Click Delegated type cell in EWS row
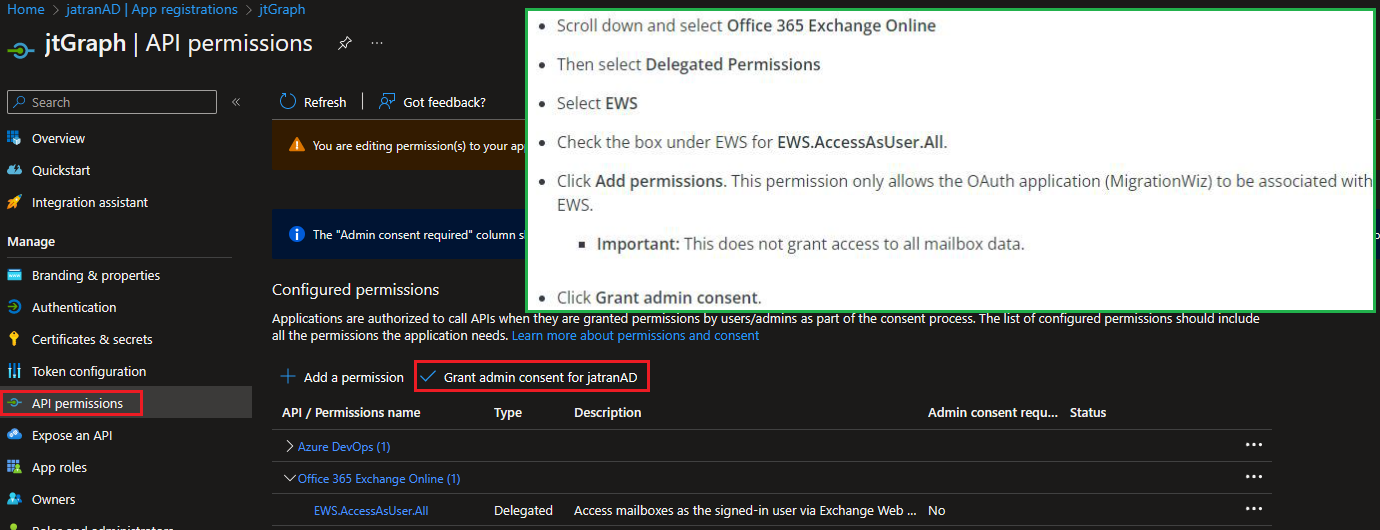This screenshot has width=1380, height=530. click(x=523, y=510)
